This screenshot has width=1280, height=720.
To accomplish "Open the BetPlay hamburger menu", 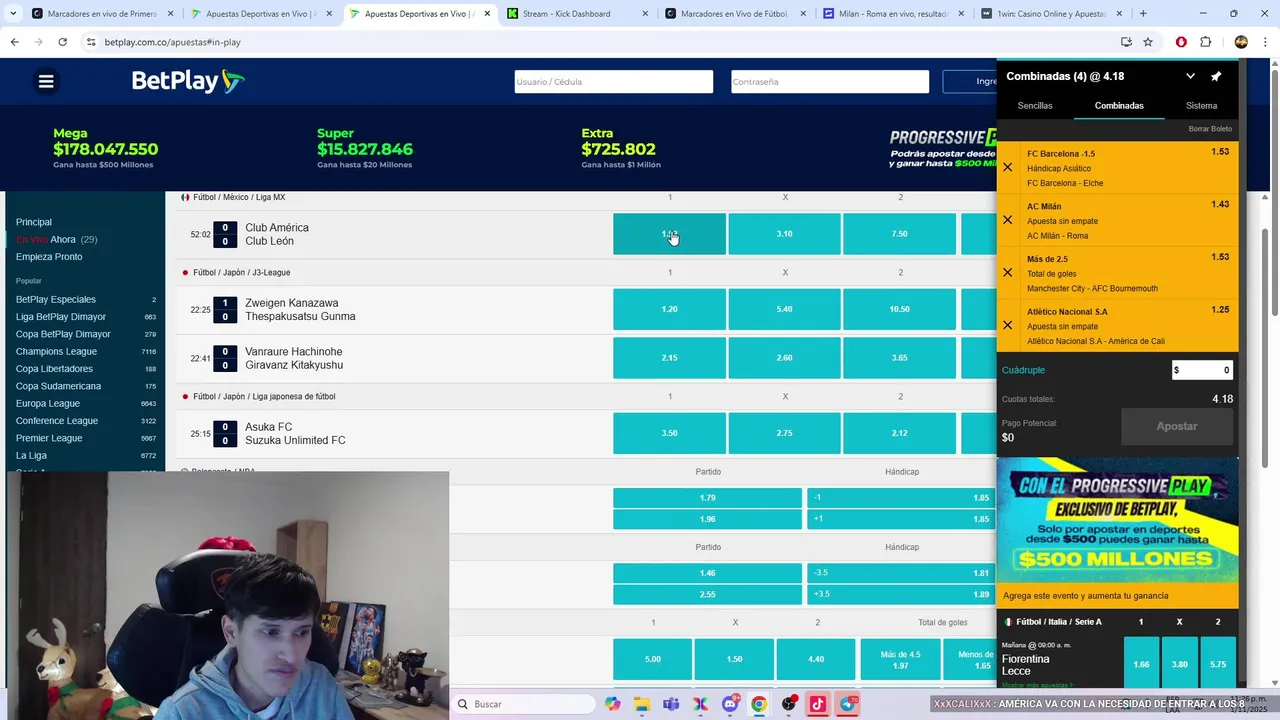I will [46, 81].
